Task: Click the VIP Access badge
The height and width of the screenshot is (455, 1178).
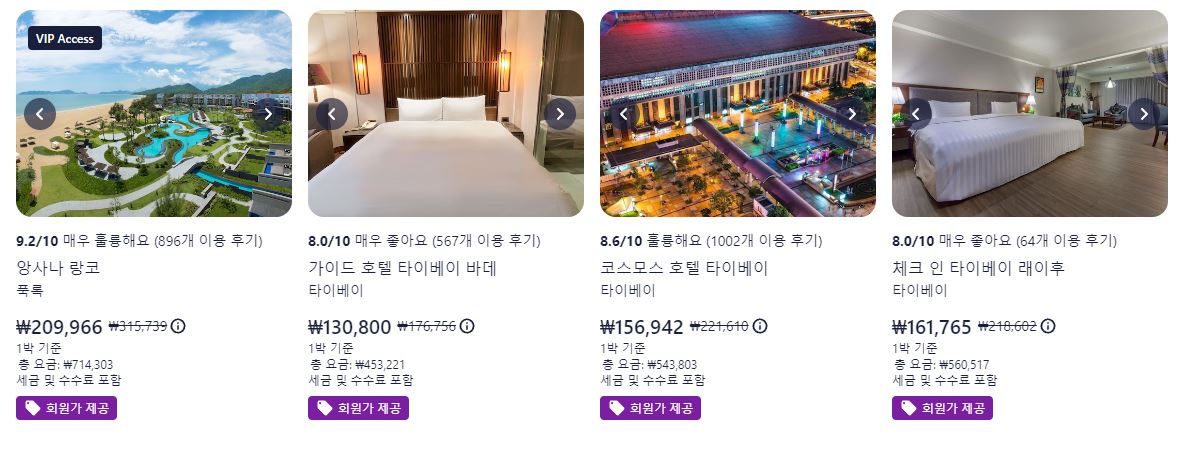Action: pyautogui.click(x=65, y=38)
